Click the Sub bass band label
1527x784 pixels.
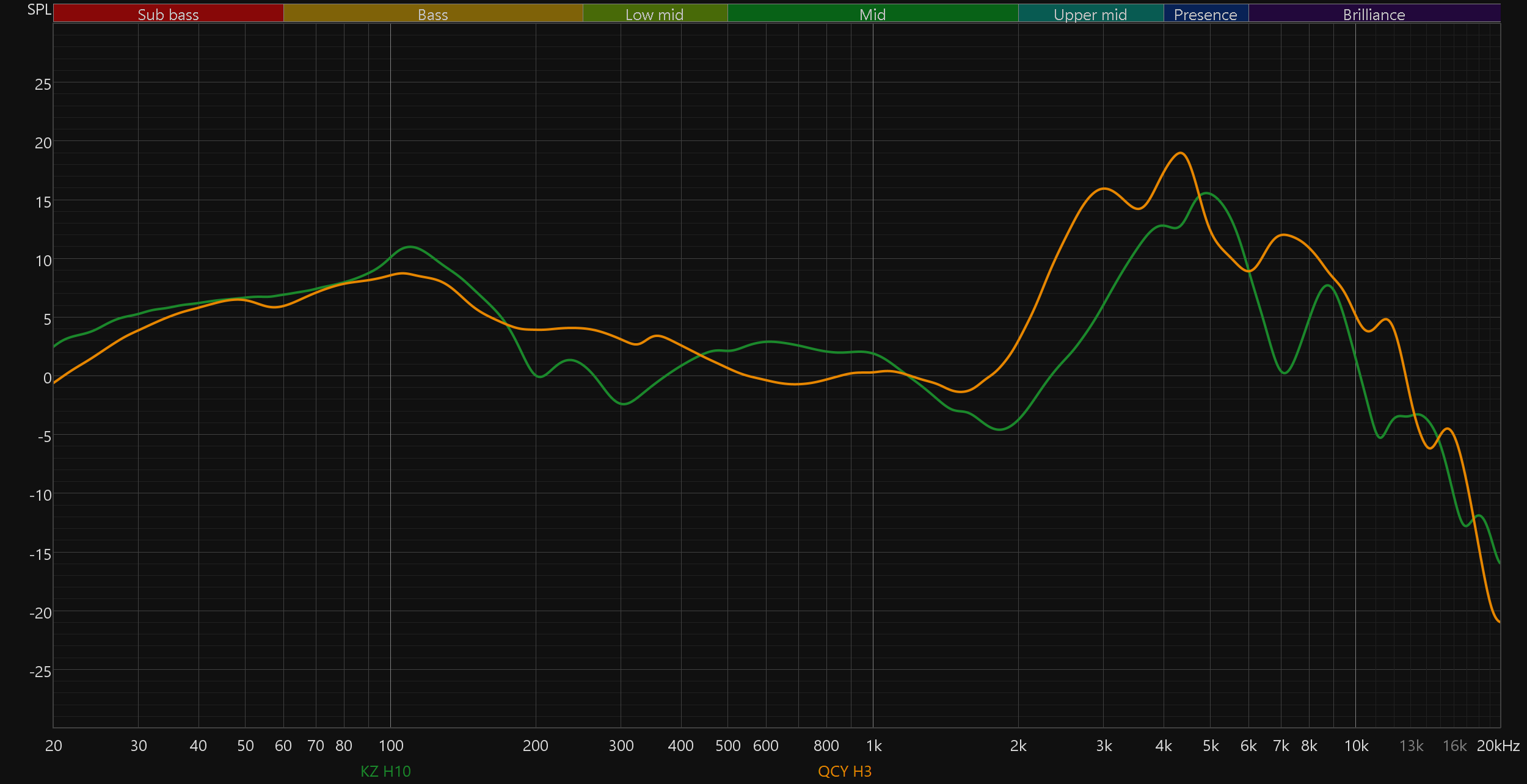(x=168, y=14)
